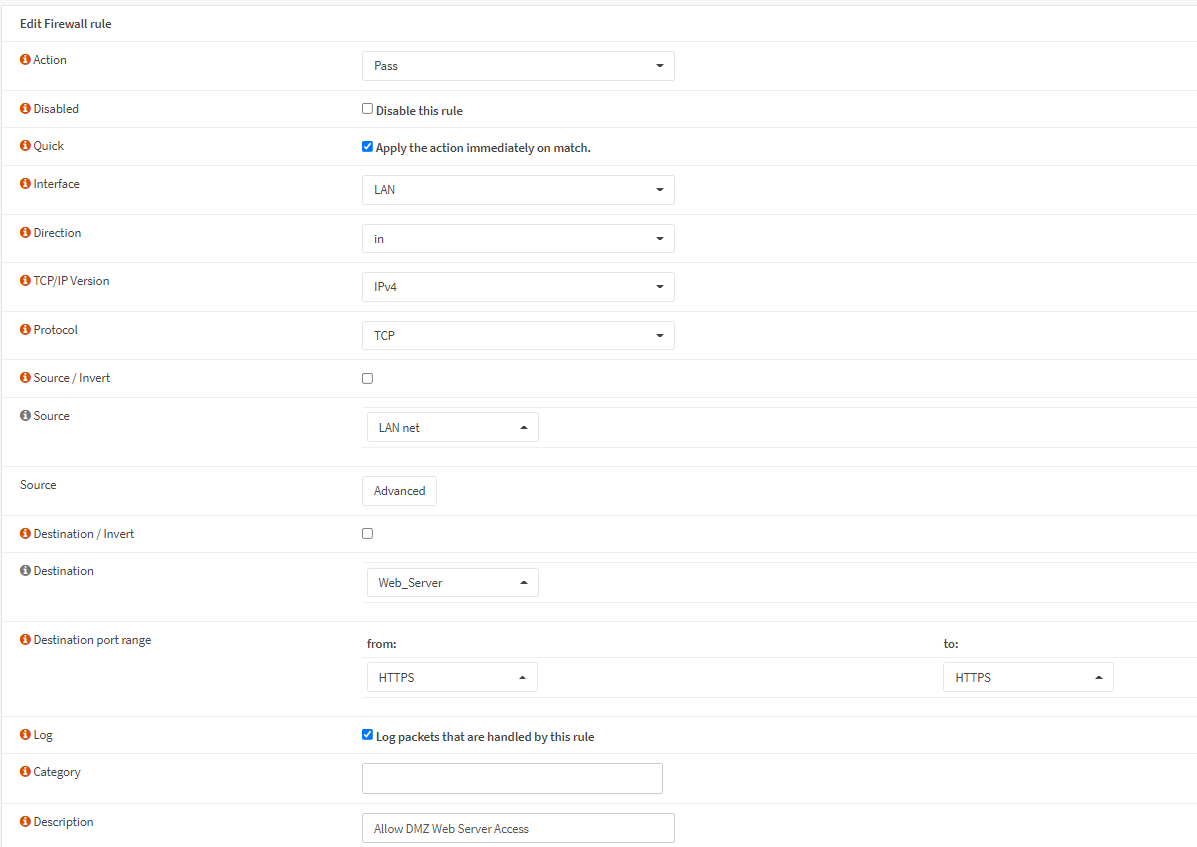Click the Interface help info icon
The height and width of the screenshot is (847, 1197).
pos(25,184)
